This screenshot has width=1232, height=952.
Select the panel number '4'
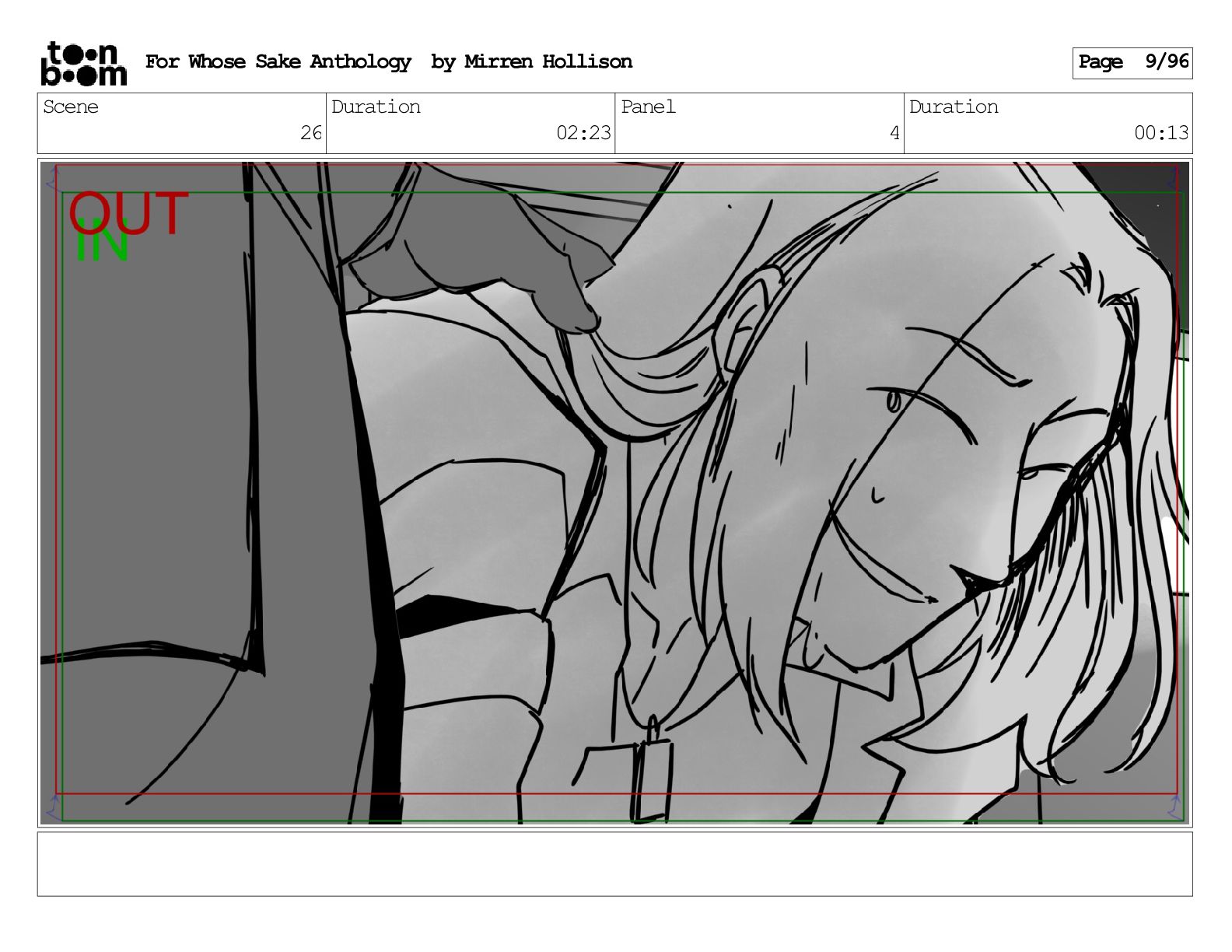[x=894, y=133]
